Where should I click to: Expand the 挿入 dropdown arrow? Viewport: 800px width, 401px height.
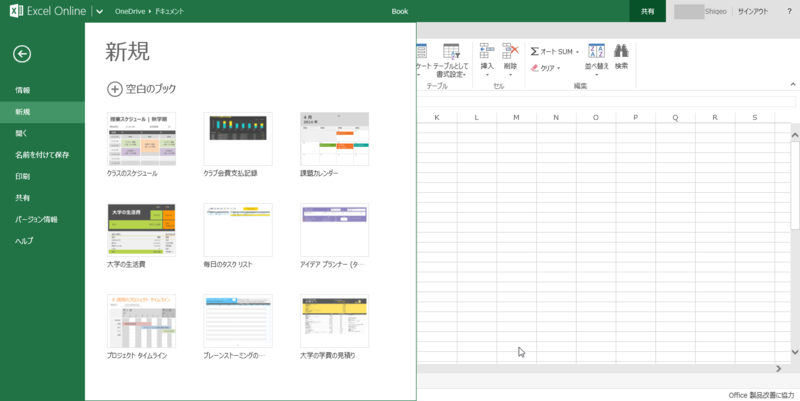487,75
